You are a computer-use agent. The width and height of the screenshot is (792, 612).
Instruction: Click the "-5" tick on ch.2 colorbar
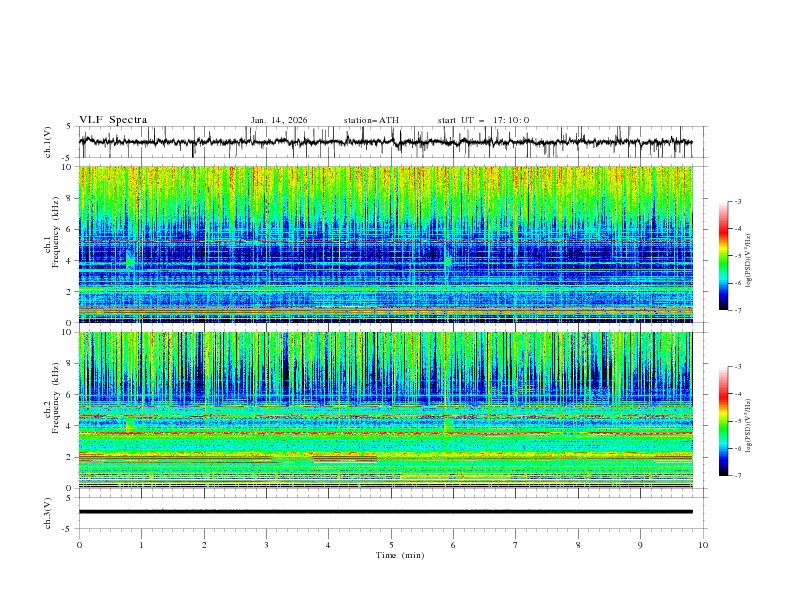pos(737,421)
